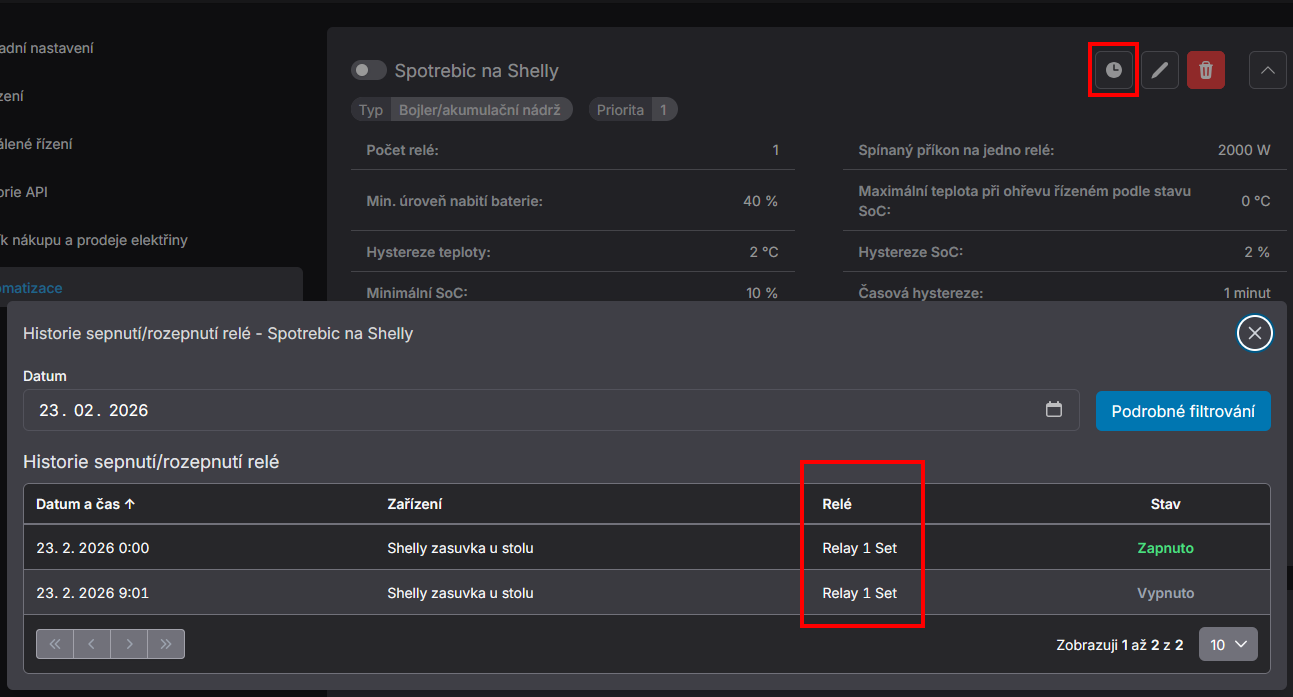The width and height of the screenshot is (1293, 697).
Task: Delete appliance using red trash icon
Action: coord(1206,70)
